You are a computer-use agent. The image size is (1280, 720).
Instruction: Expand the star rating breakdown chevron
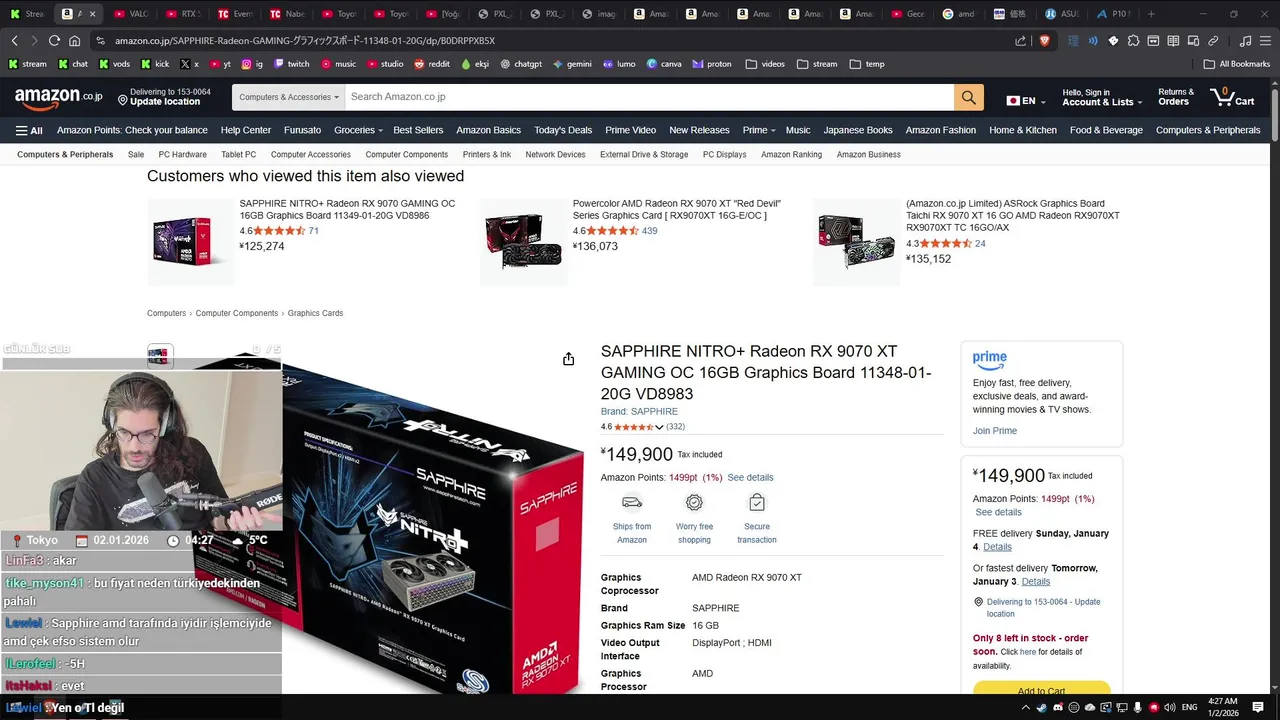coord(659,427)
